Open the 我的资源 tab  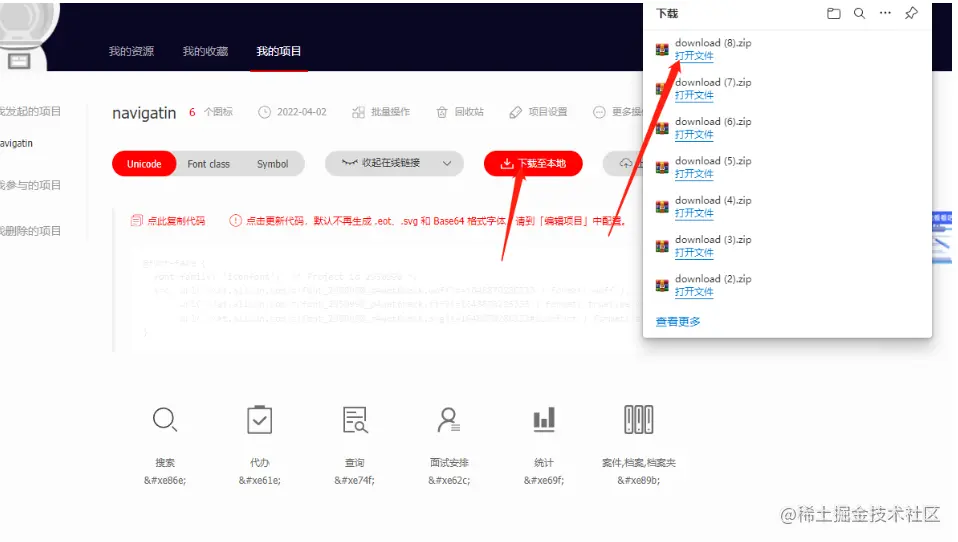click(131, 51)
